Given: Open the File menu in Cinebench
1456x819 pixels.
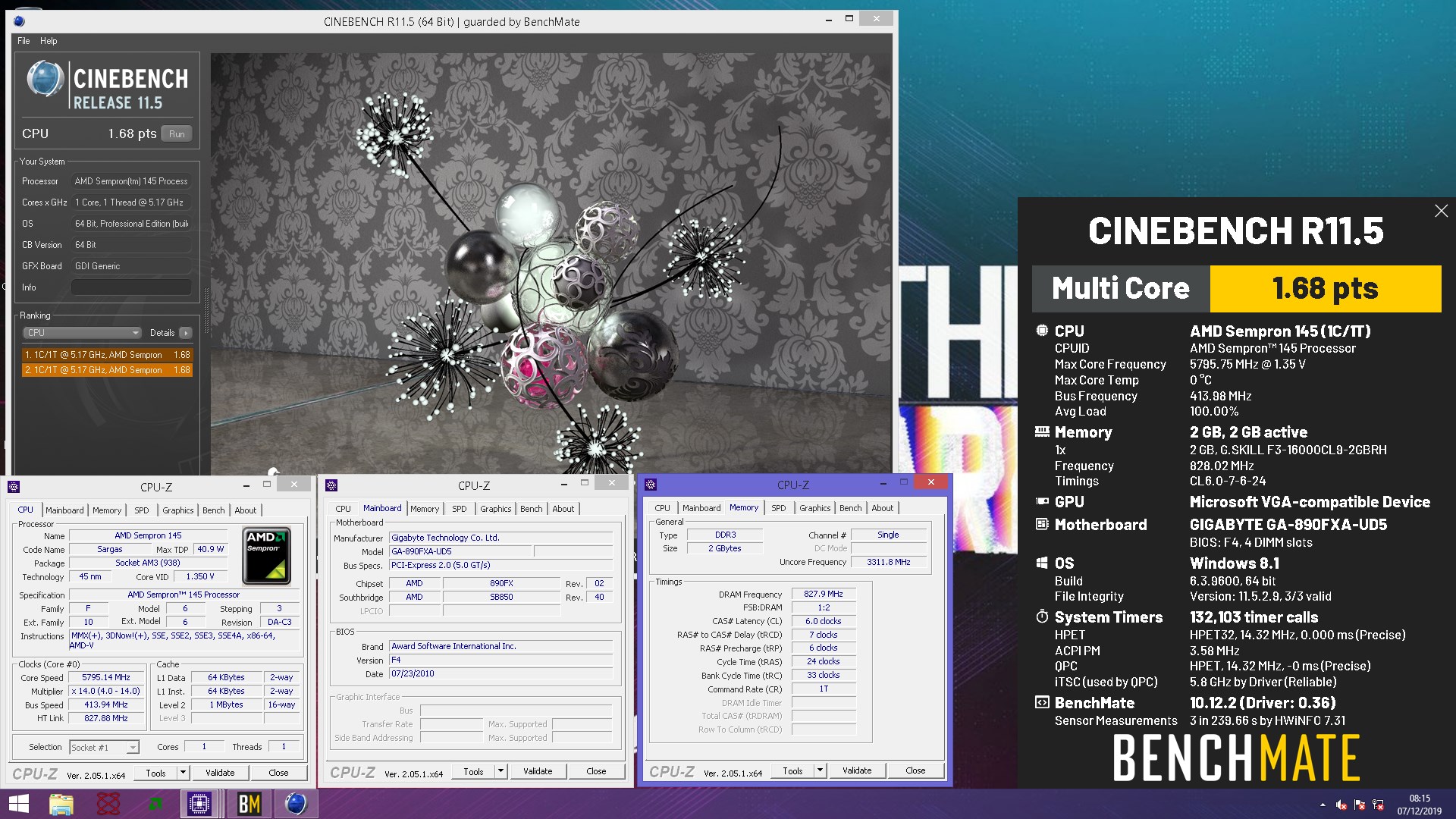Looking at the screenshot, I should coord(24,41).
